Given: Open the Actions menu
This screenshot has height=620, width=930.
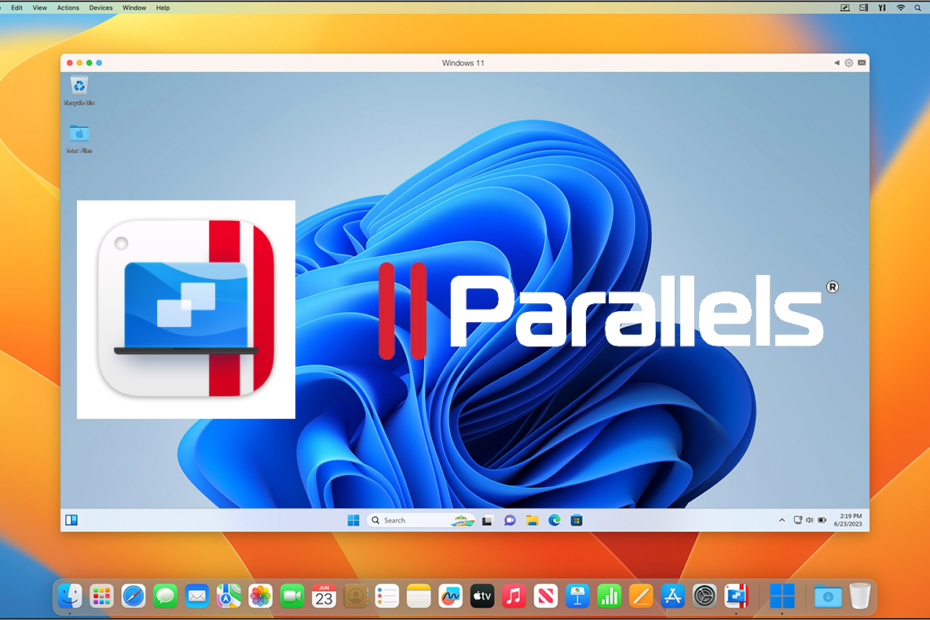Looking at the screenshot, I should pyautogui.click(x=68, y=7).
